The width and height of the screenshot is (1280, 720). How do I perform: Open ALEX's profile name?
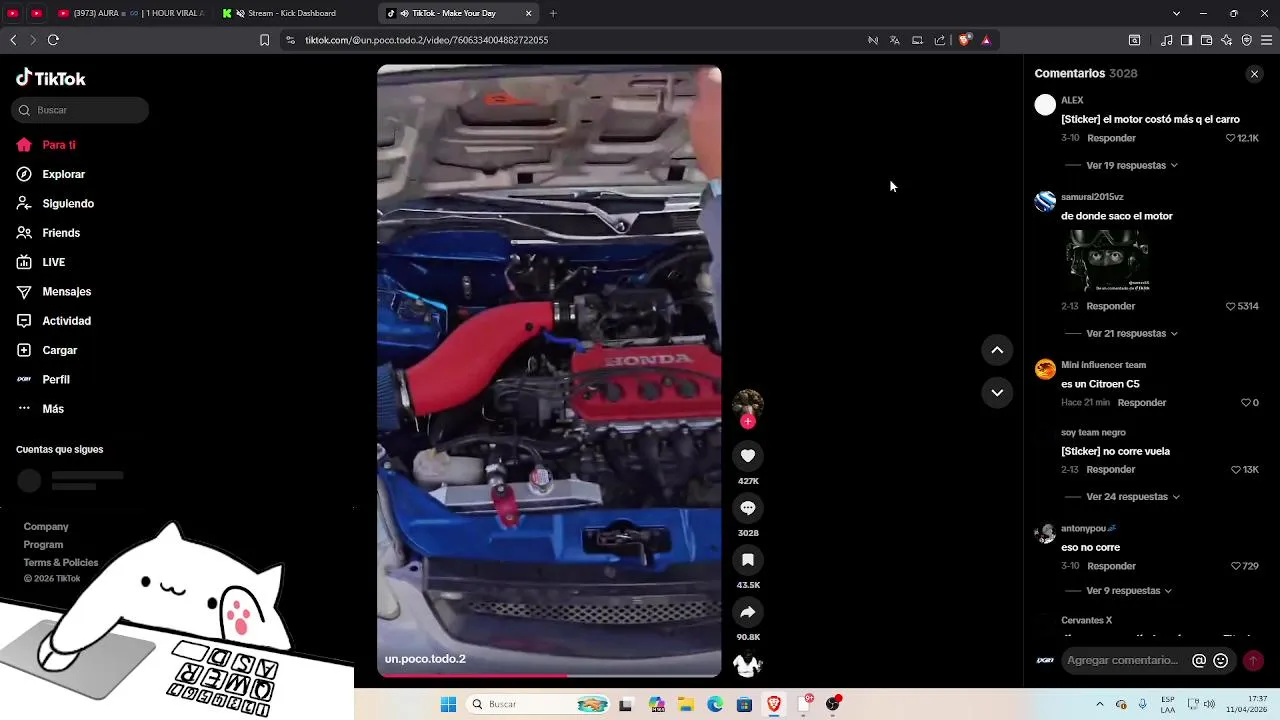pos(1072,100)
